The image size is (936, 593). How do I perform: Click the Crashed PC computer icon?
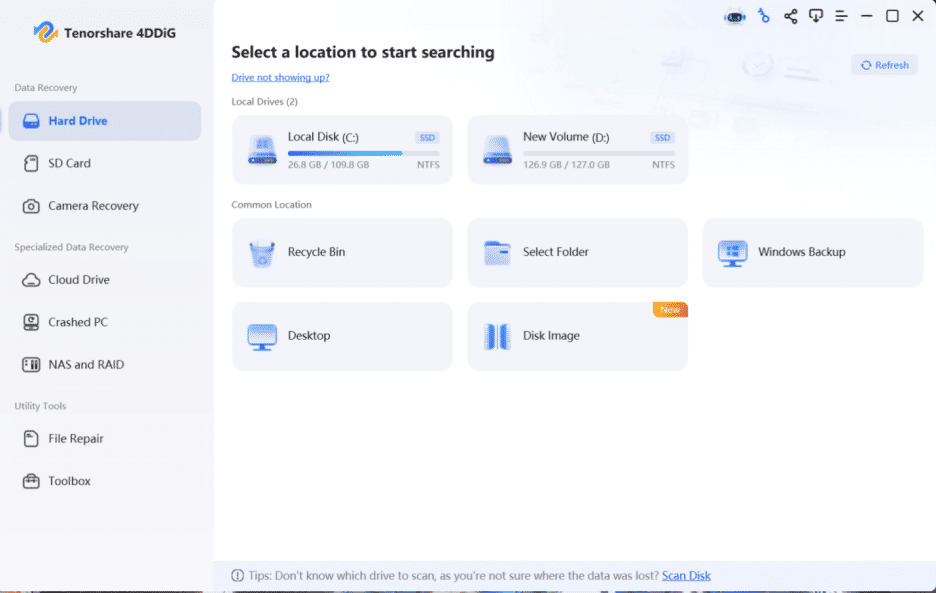pyautogui.click(x=31, y=322)
